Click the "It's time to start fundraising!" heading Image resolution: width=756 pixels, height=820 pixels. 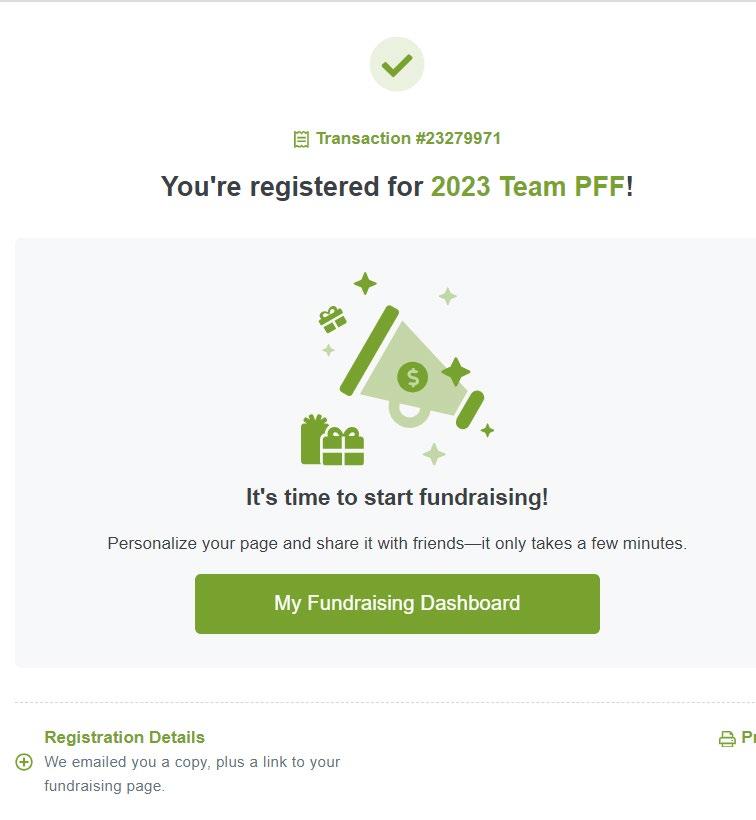click(397, 497)
